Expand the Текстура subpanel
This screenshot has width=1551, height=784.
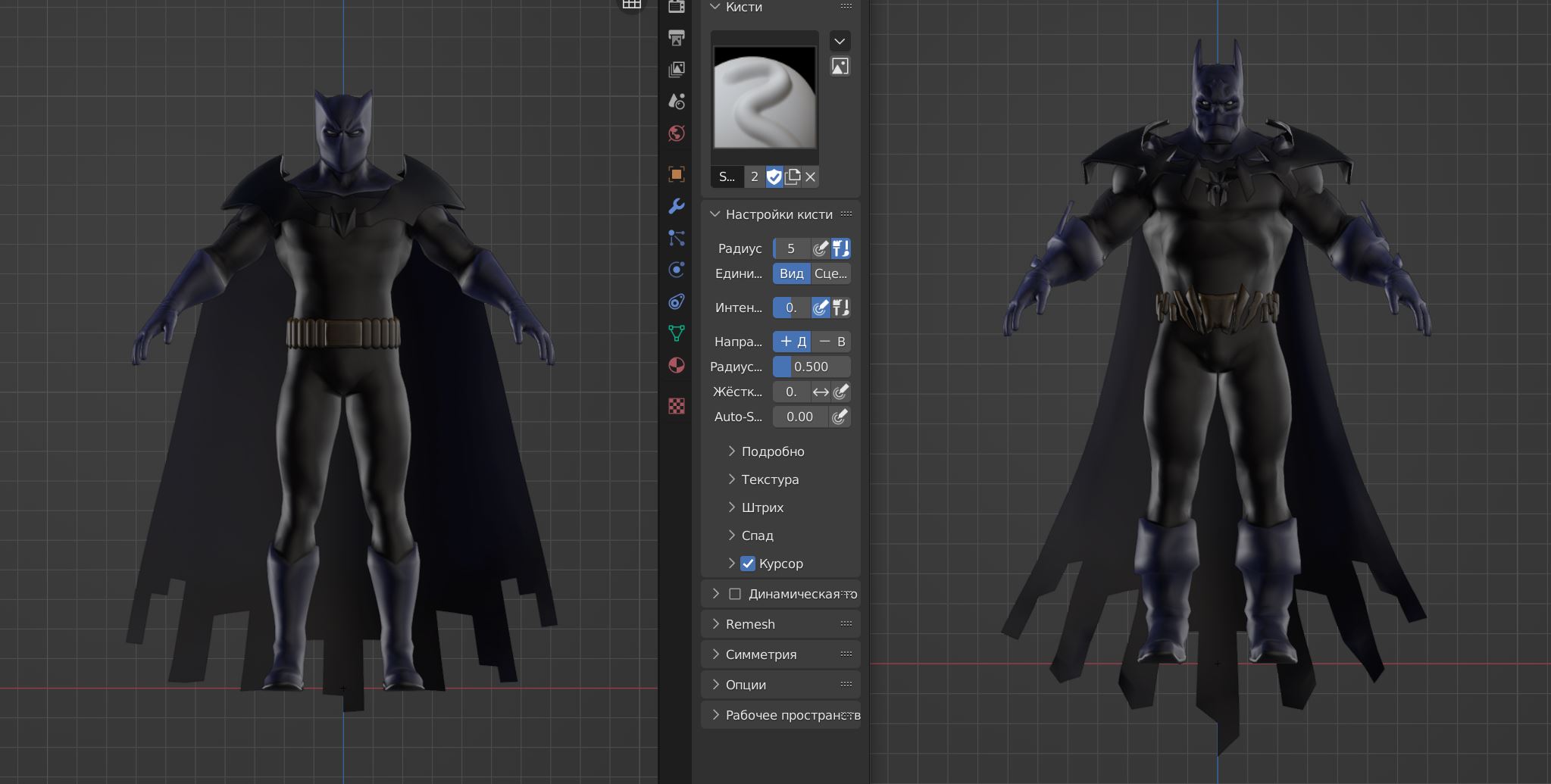click(770, 479)
